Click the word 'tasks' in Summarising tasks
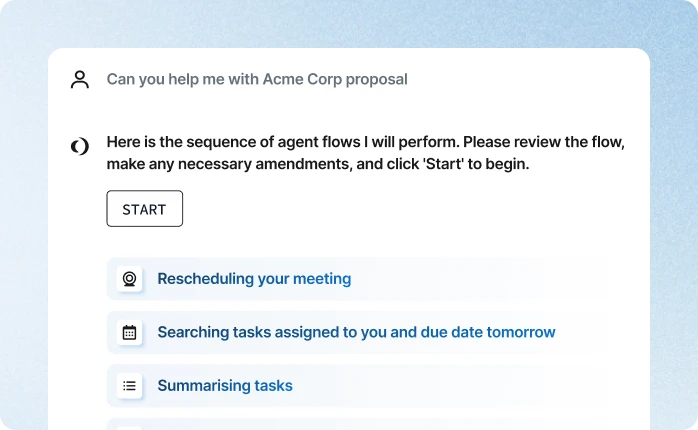 [x=273, y=385]
